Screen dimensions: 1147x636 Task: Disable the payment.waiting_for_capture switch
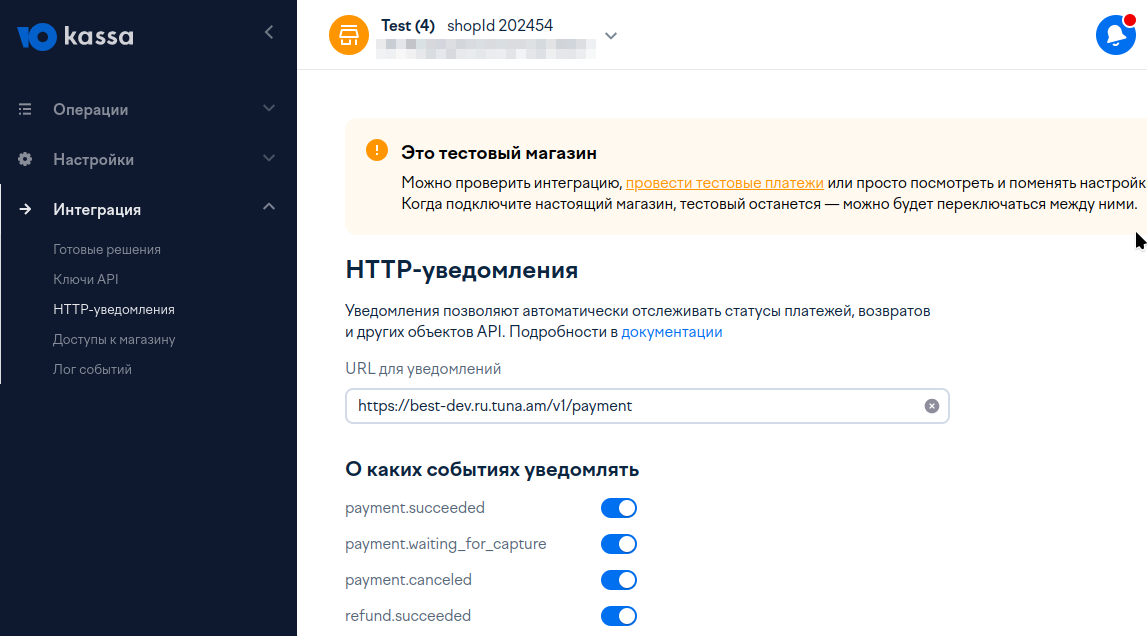click(x=618, y=544)
